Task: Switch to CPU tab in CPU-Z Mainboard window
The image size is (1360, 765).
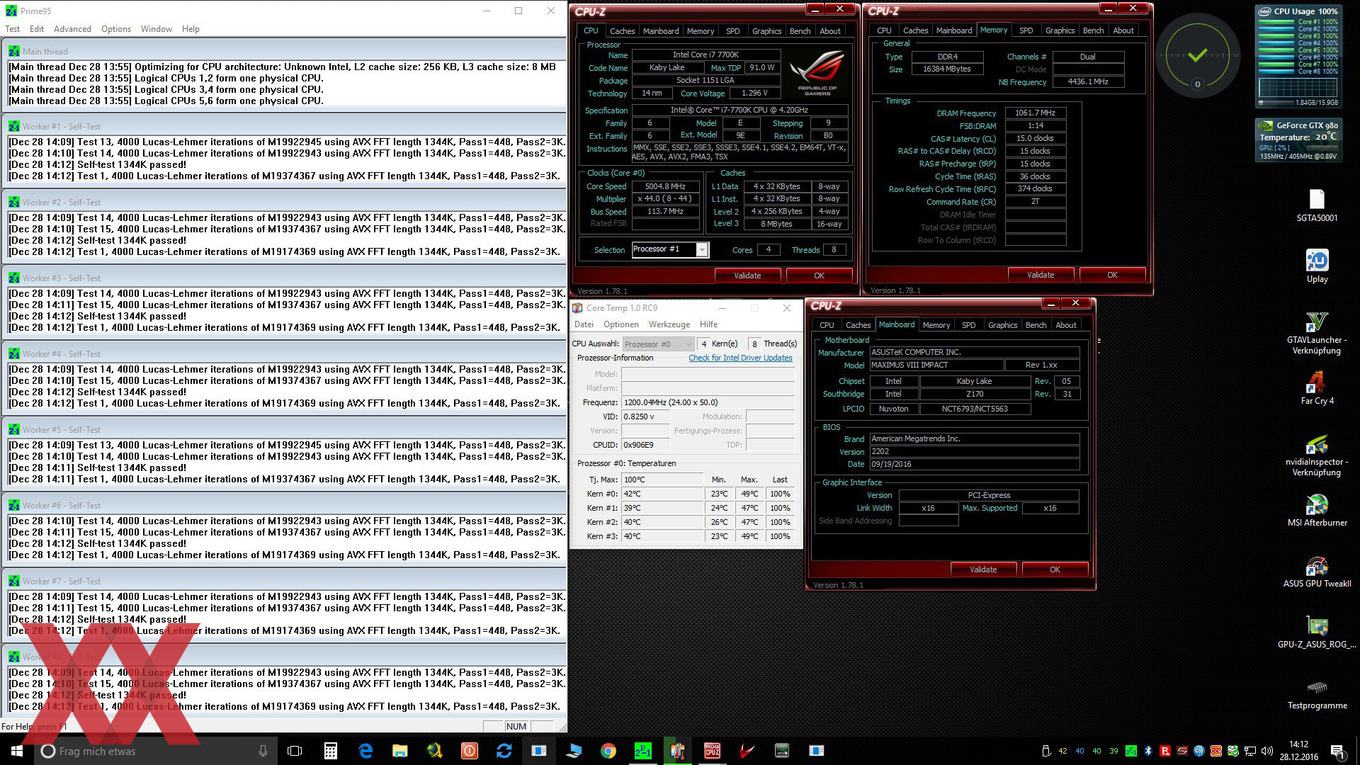Action: point(827,325)
